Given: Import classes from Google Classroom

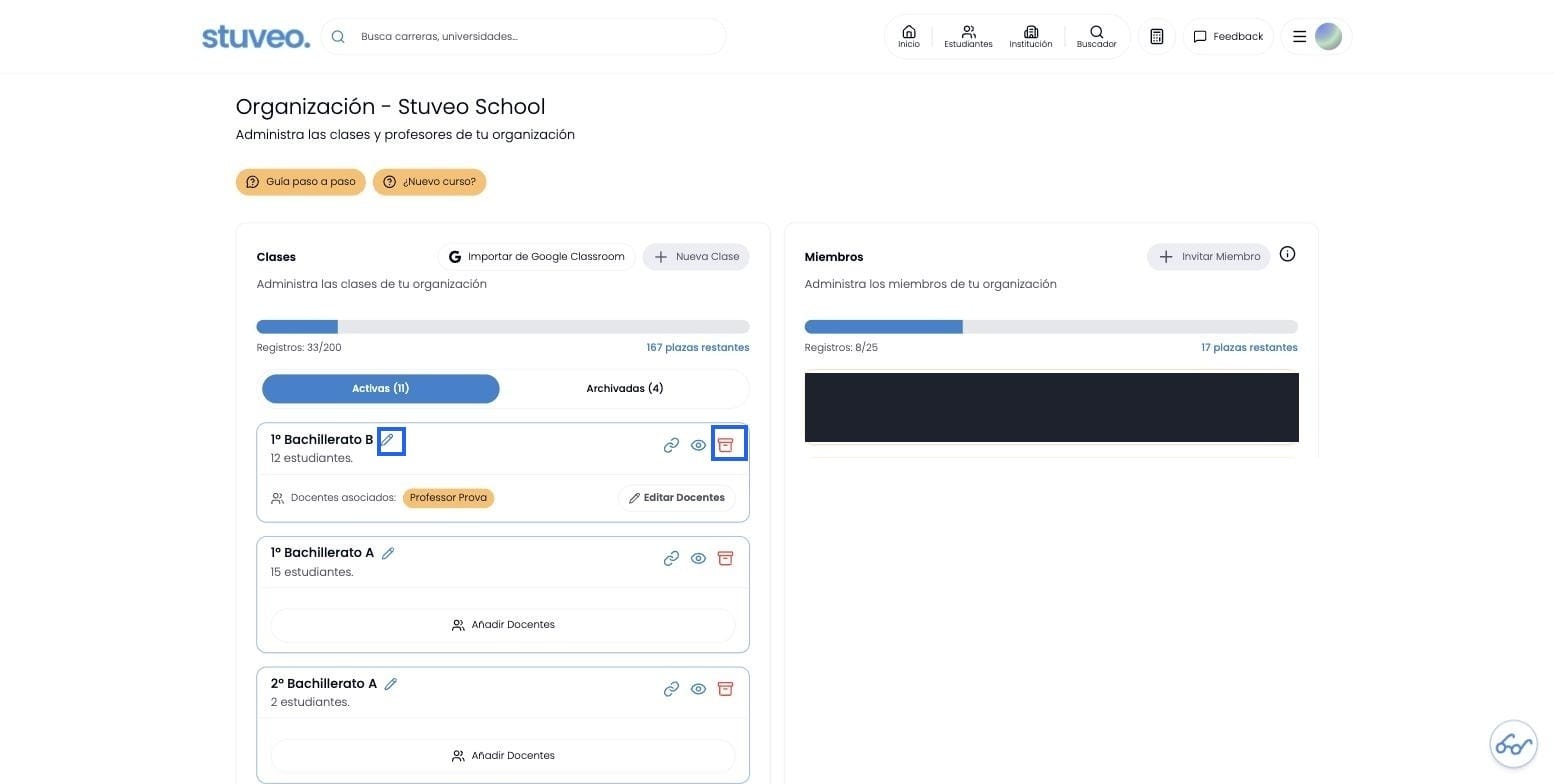Looking at the screenshot, I should pos(536,257).
